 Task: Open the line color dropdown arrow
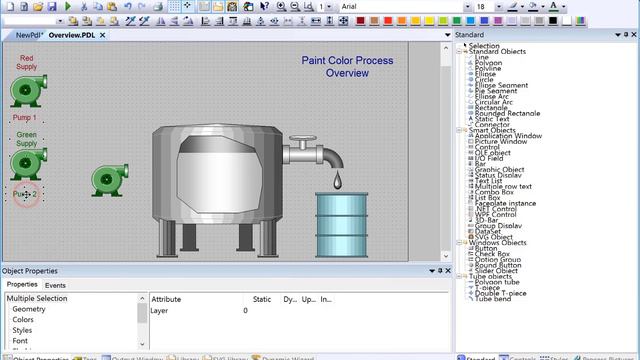click(x=522, y=7)
